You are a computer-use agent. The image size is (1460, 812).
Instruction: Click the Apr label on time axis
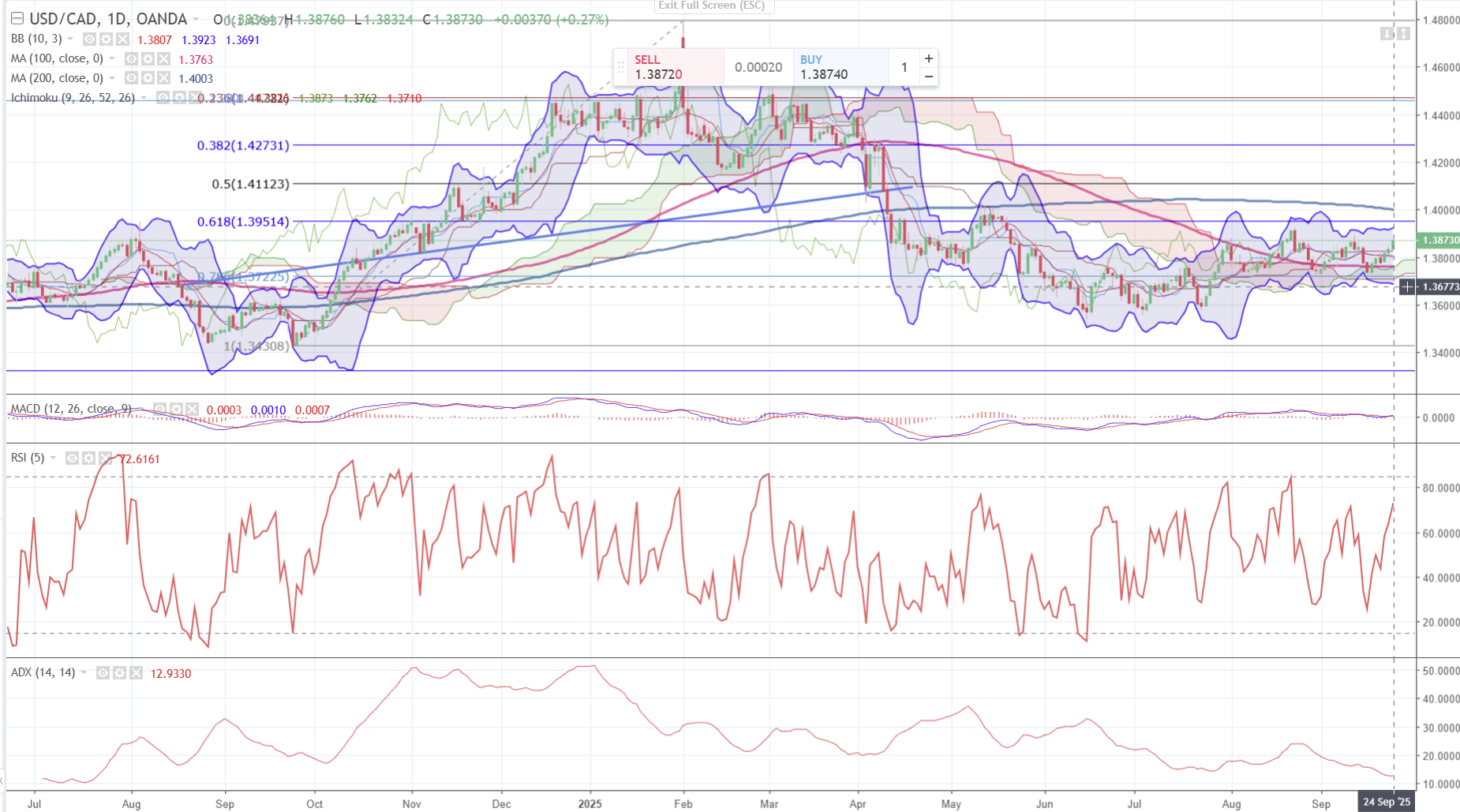(858, 803)
